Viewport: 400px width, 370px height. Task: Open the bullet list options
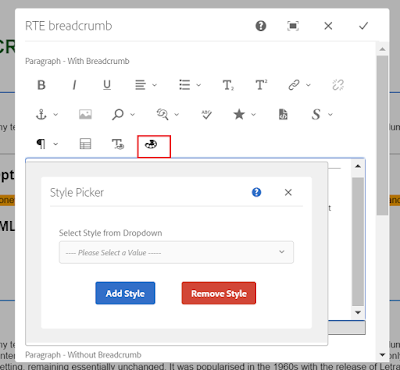point(189,85)
